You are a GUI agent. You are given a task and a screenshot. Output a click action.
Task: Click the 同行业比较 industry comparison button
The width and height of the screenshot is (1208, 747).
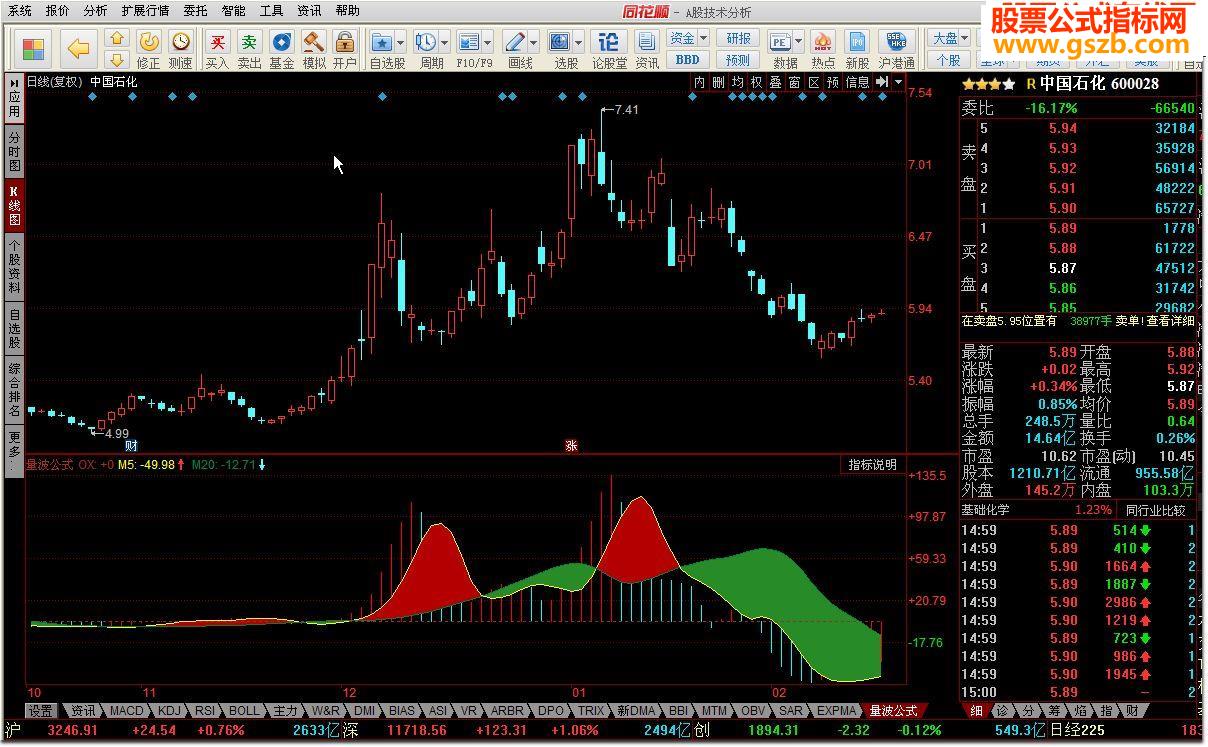[x=1155, y=510]
